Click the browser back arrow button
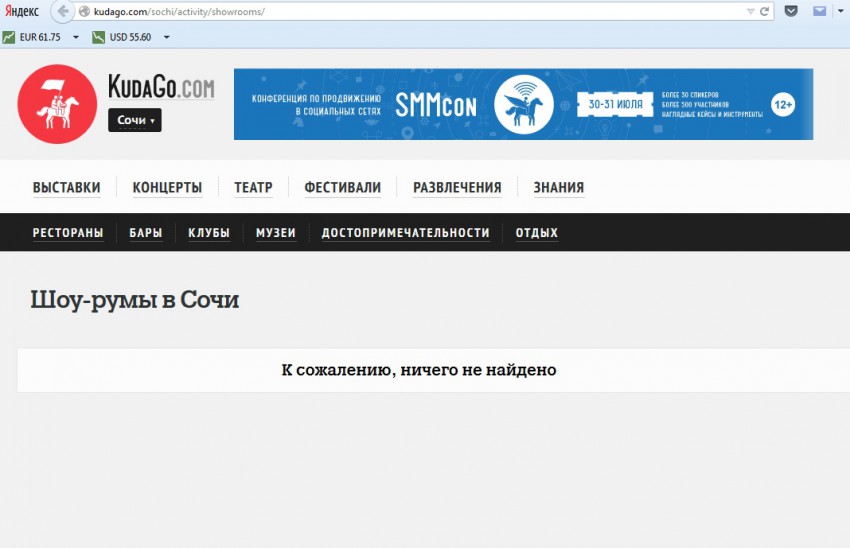 point(64,12)
